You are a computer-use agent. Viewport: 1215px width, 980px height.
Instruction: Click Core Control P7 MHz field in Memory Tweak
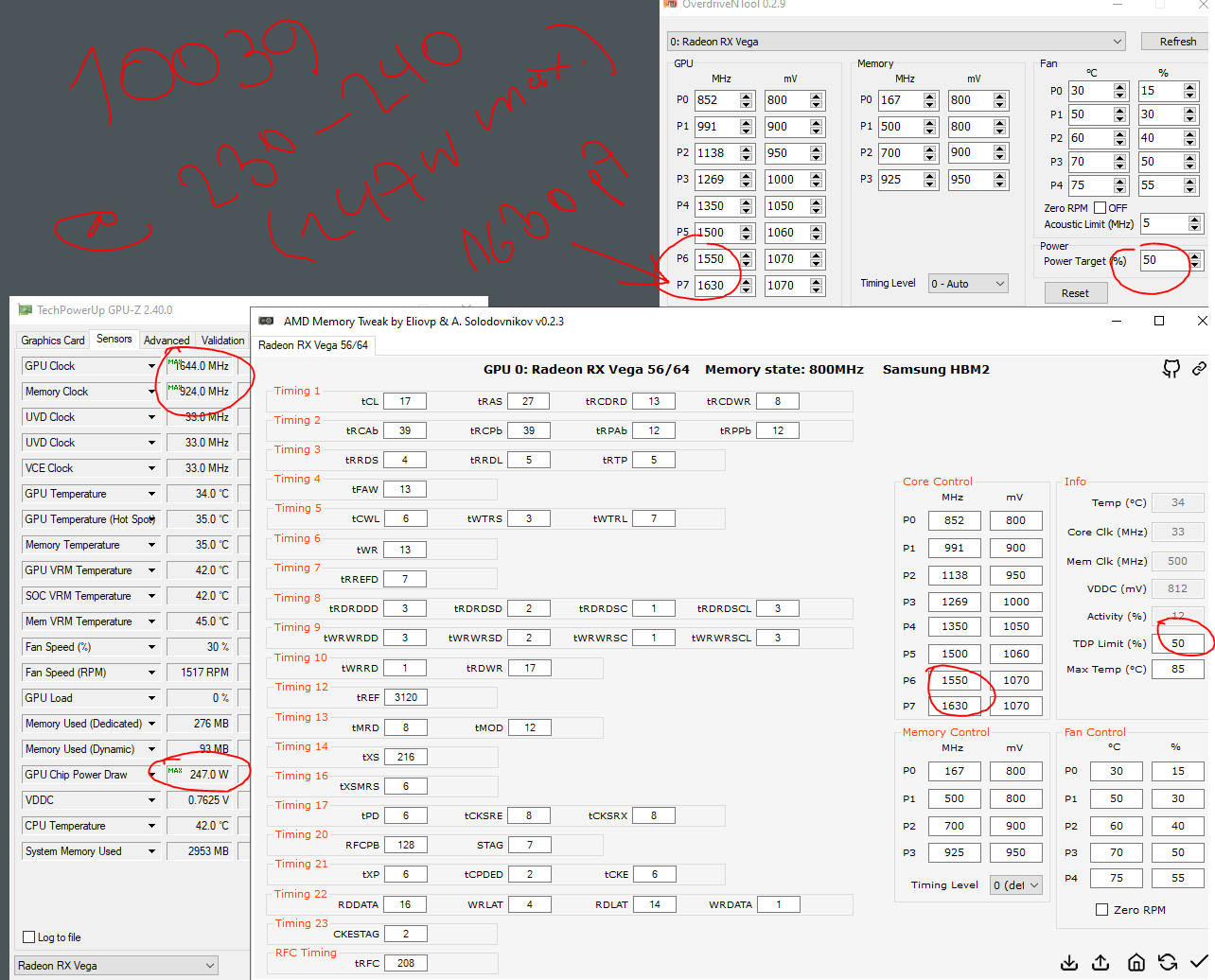(955, 706)
